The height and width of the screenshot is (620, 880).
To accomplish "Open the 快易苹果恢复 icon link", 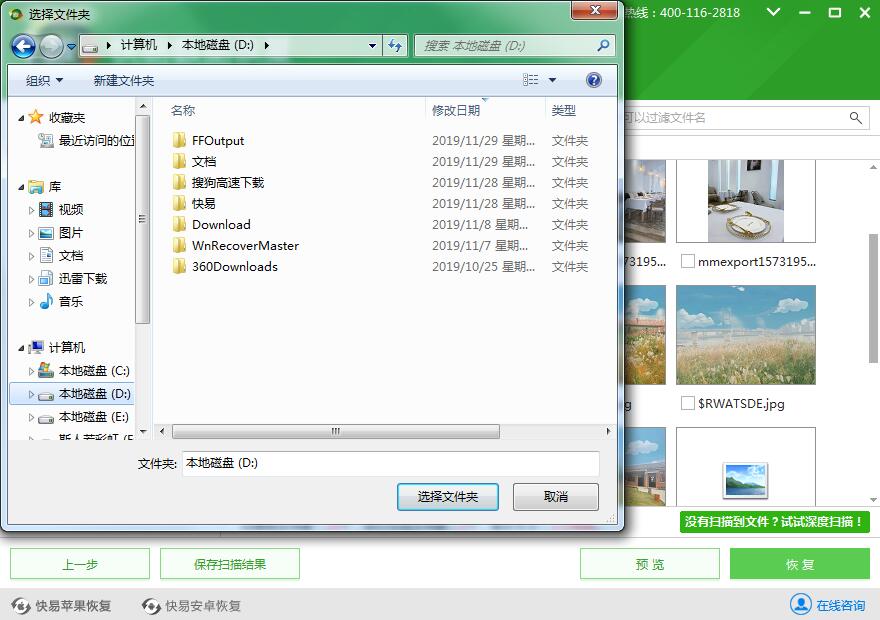I will pos(19,606).
